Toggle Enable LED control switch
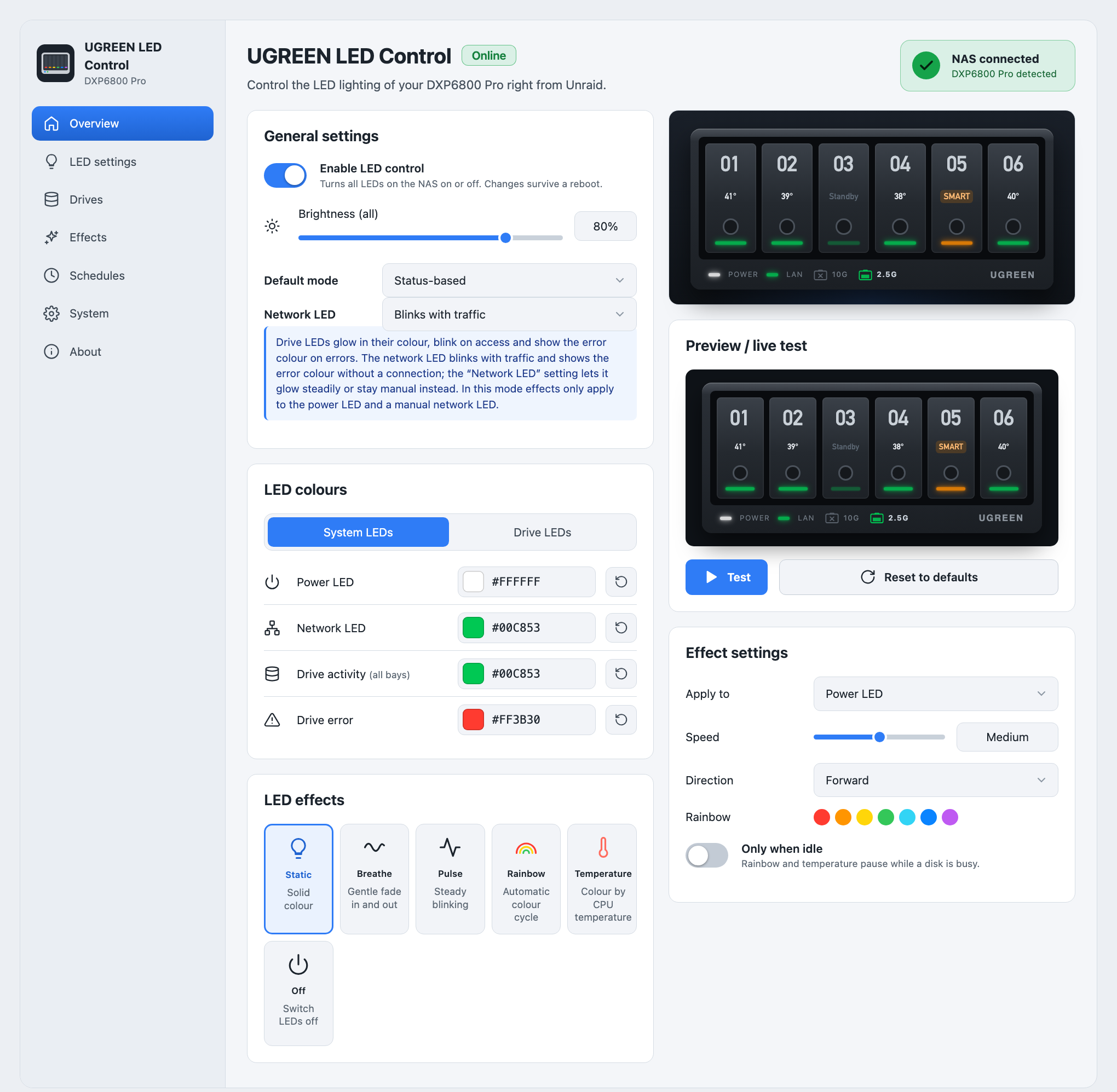The height and width of the screenshot is (1092, 1117). (285, 176)
